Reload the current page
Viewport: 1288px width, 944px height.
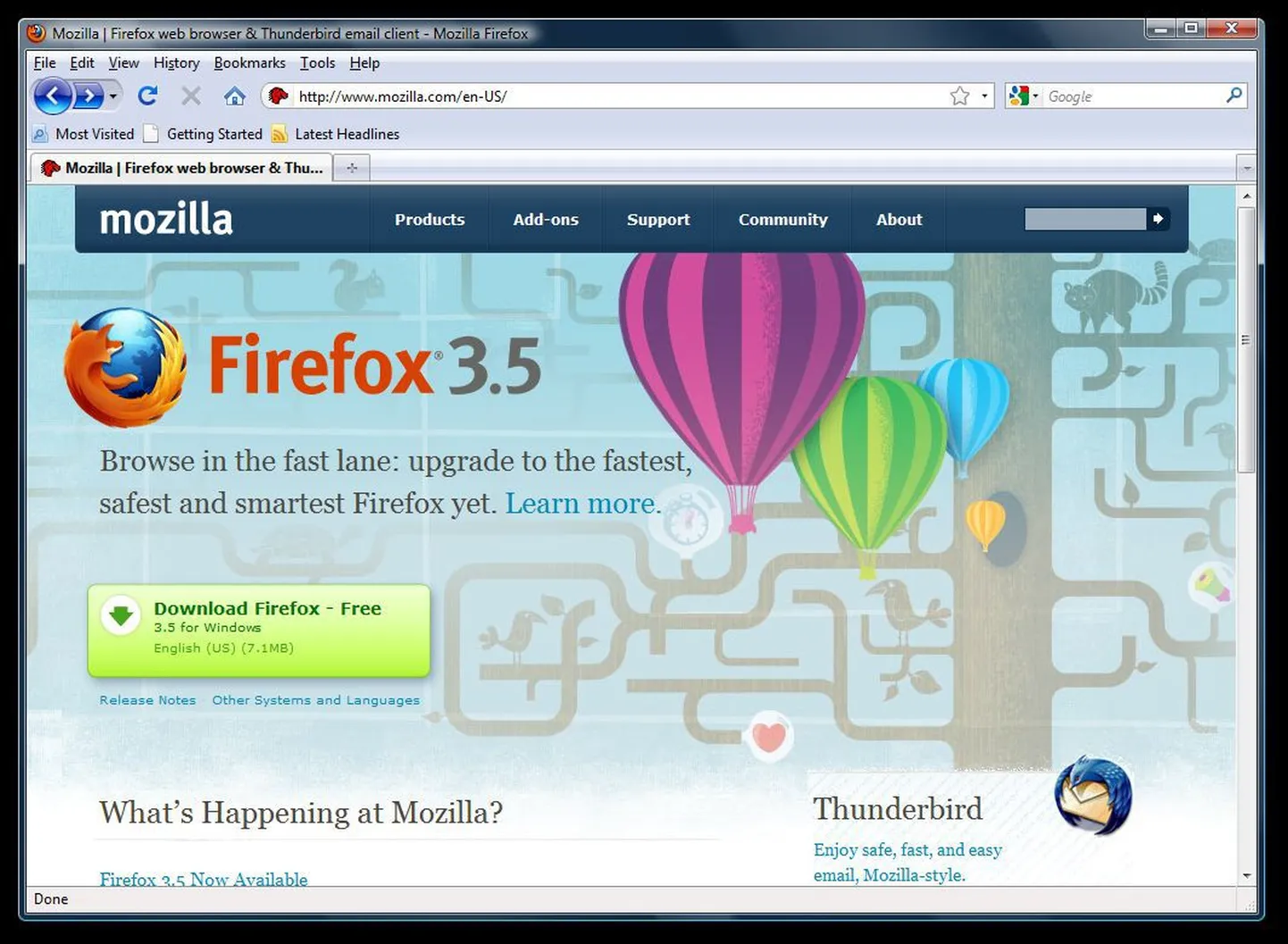tap(147, 96)
